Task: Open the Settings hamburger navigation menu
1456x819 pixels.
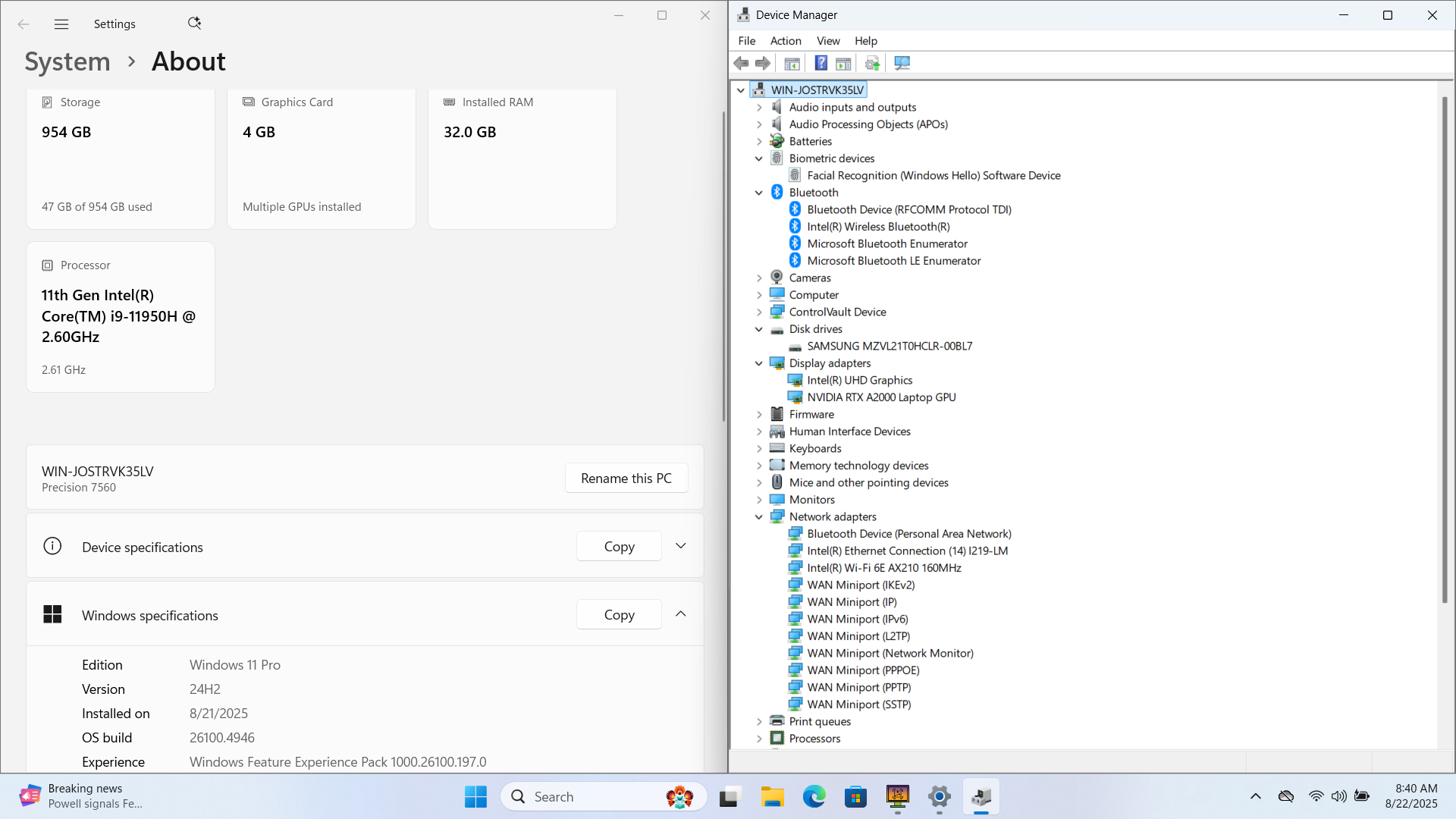Action: coord(61,24)
